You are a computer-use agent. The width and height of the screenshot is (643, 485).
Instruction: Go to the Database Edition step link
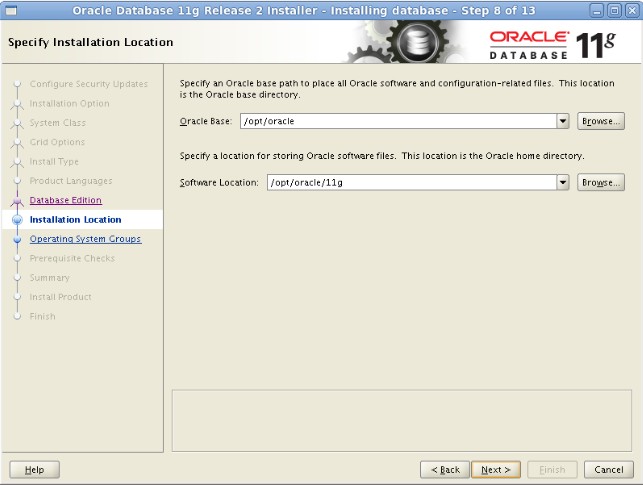tap(66, 200)
